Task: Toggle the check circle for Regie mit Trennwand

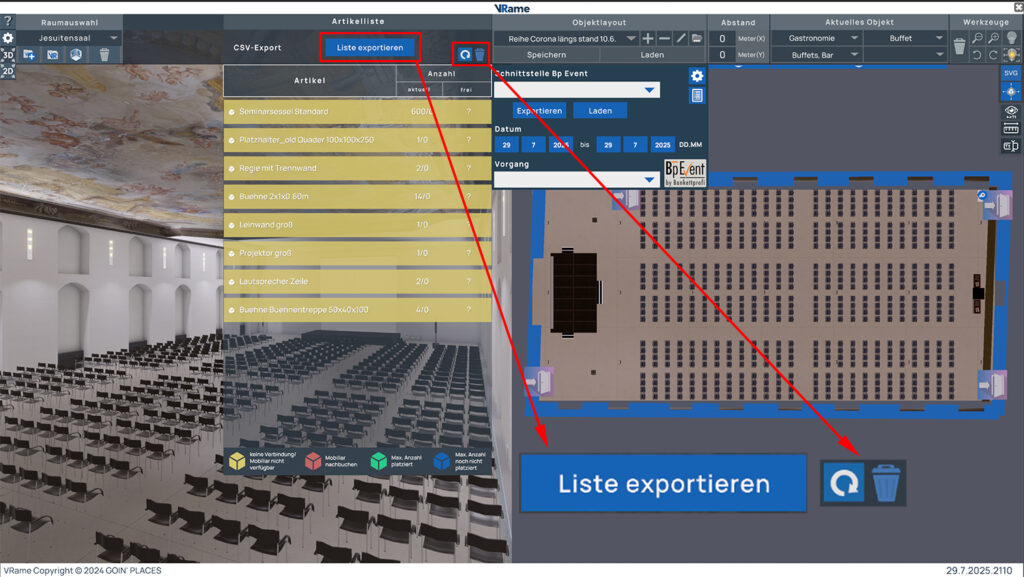Action: click(232, 168)
